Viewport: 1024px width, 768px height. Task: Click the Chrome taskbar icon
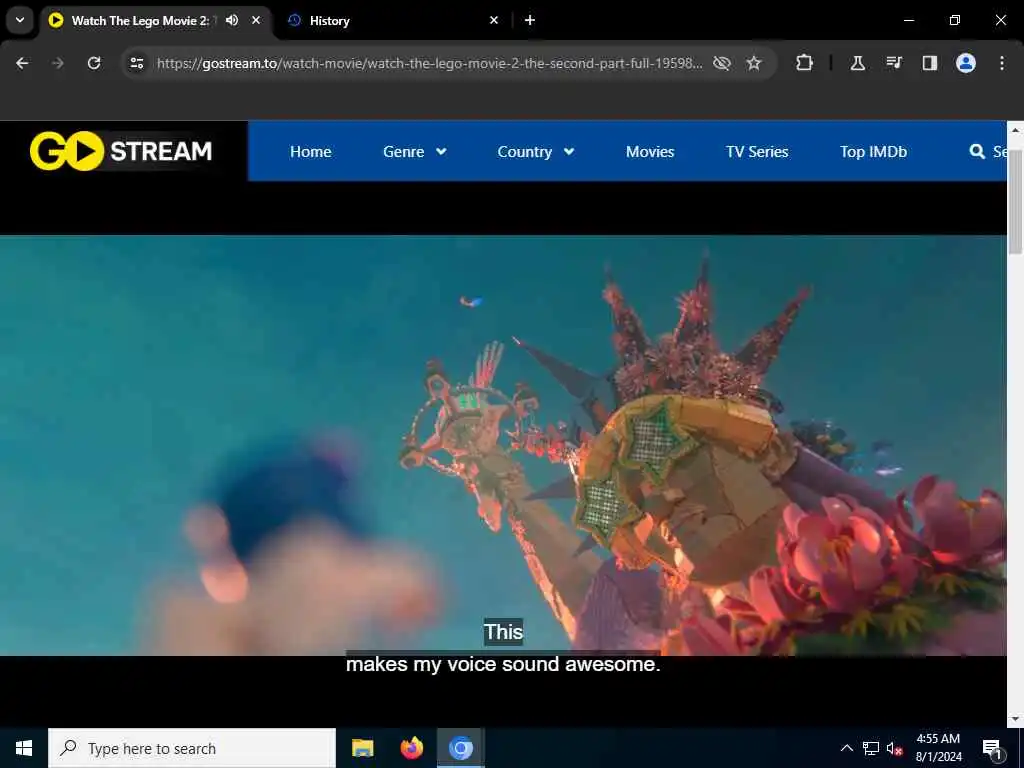pos(460,748)
